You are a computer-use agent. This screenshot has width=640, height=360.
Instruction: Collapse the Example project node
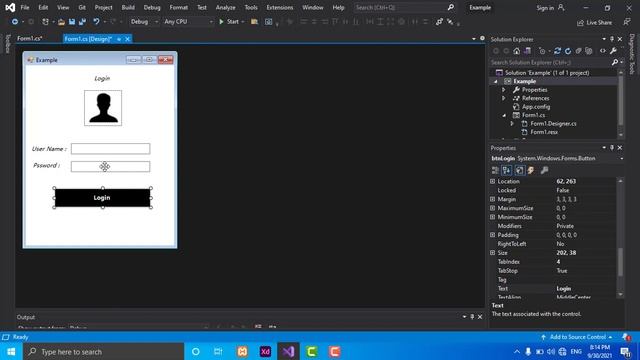(x=496, y=81)
